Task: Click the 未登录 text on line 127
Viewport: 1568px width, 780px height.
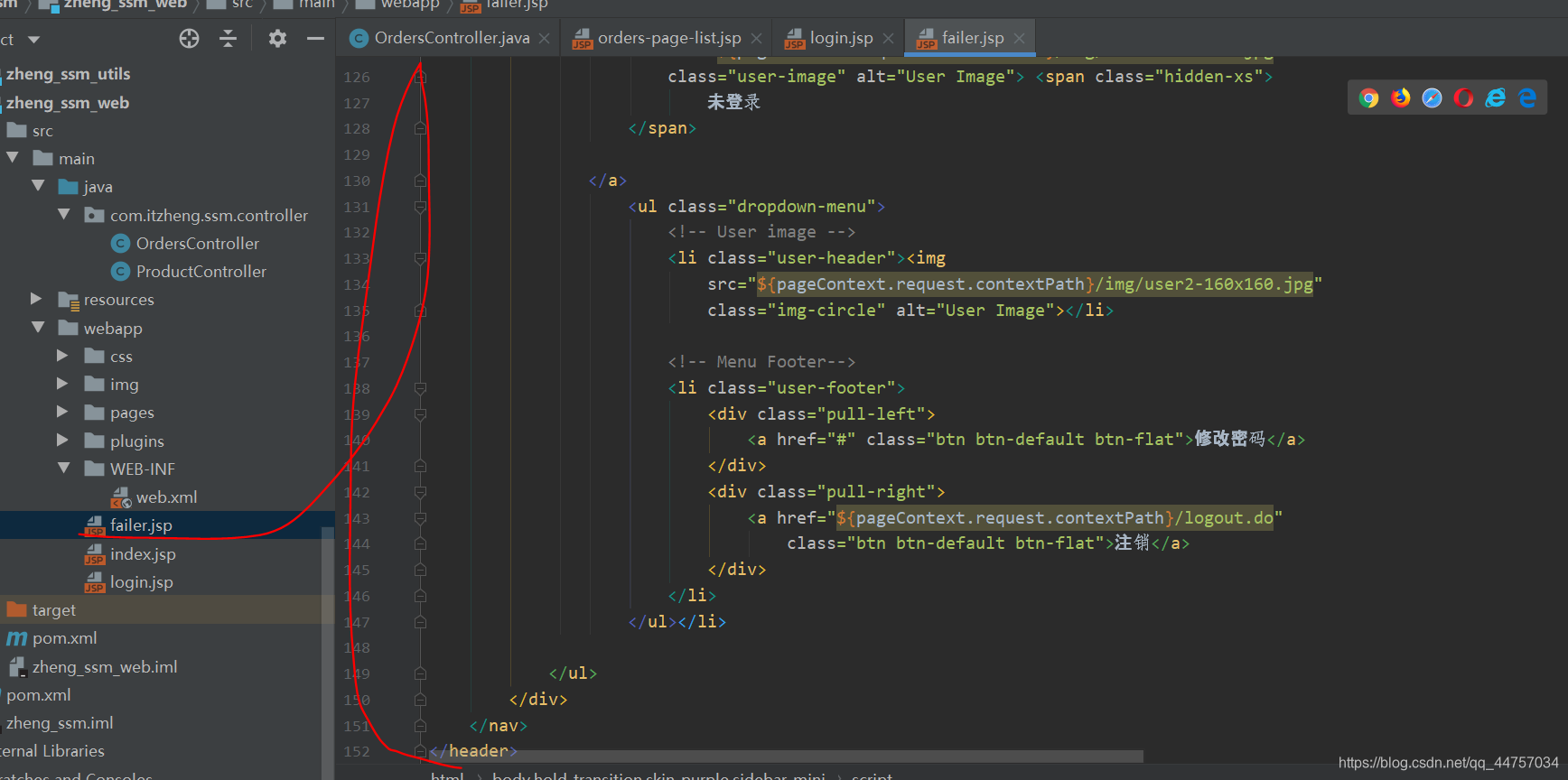Action: pos(733,102)
